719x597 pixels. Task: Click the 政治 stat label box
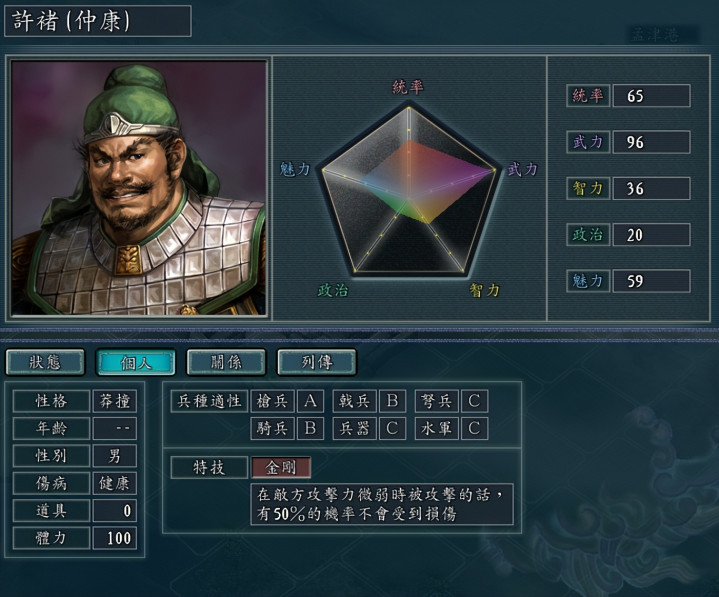[x=588, y=235]
